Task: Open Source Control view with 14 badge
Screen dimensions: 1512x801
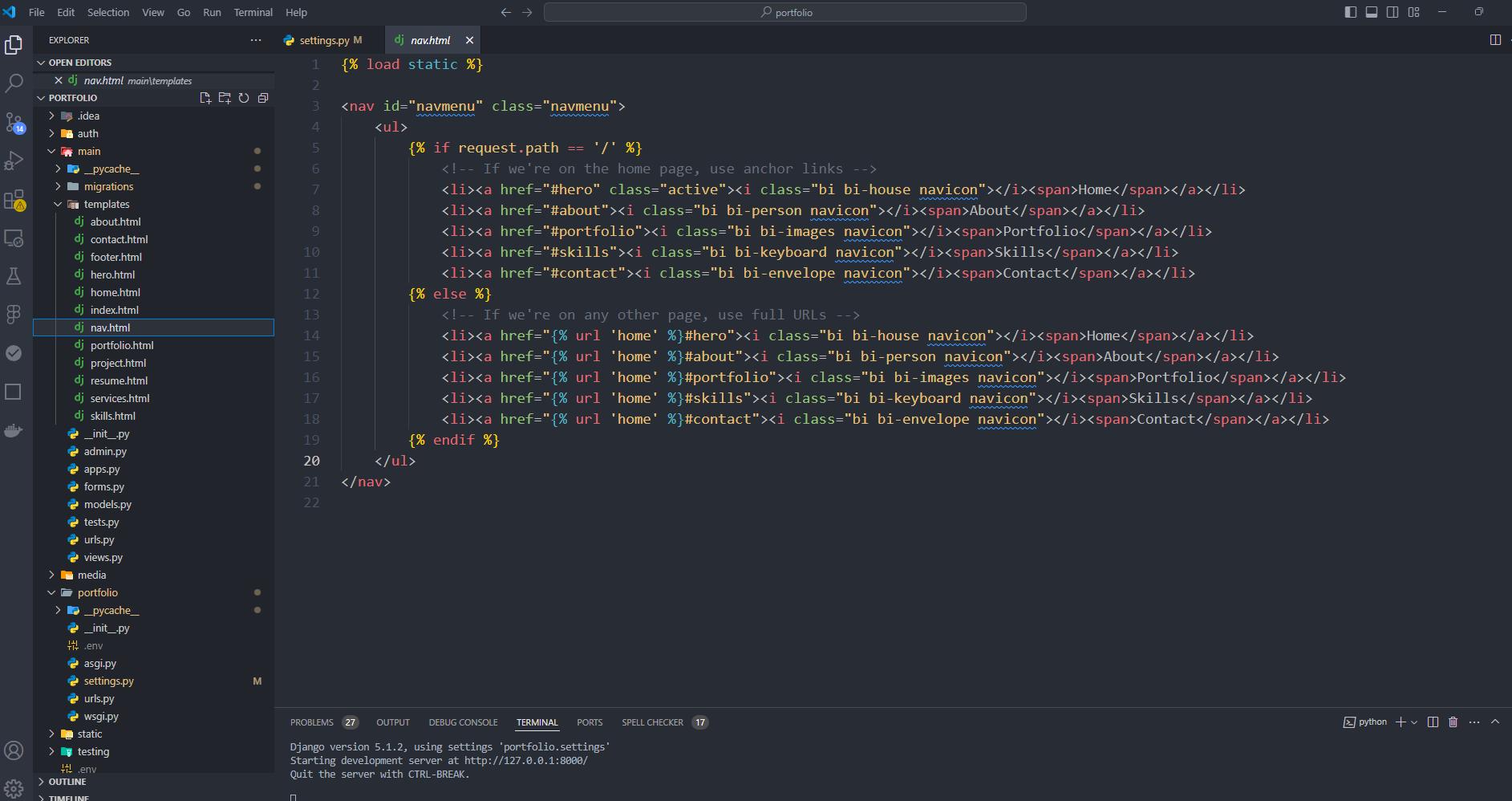Action: 14,122
